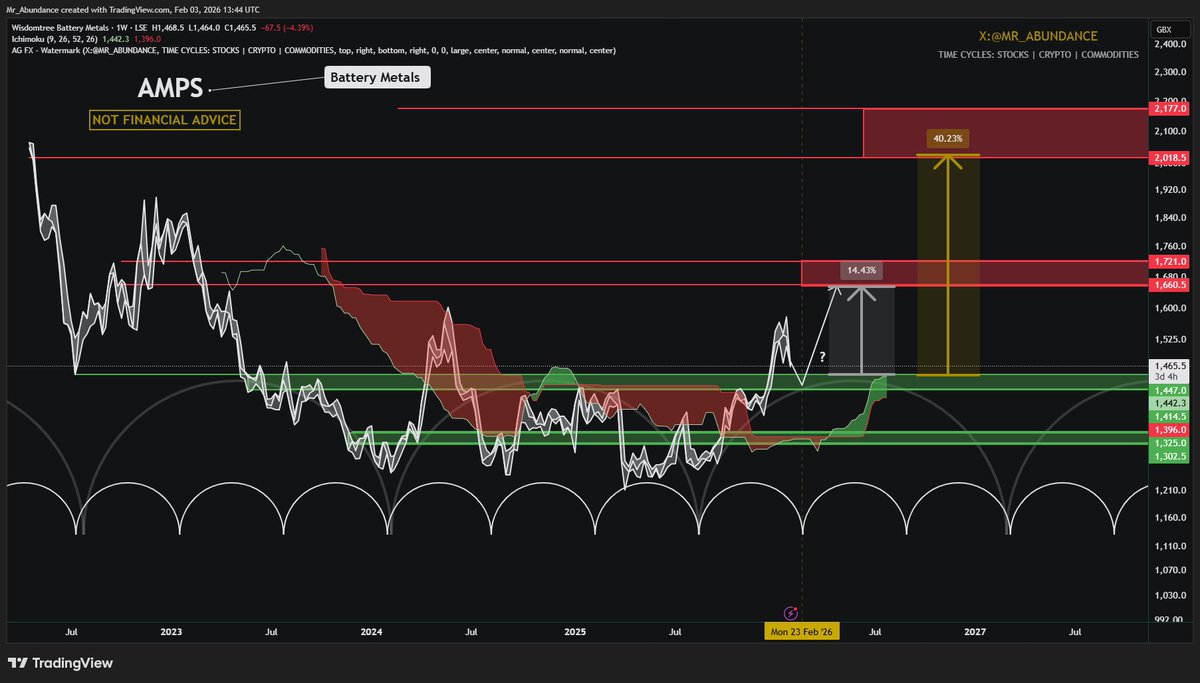Click the 2027 label on the time axis
1200x683 pixels.
point(975,632)
